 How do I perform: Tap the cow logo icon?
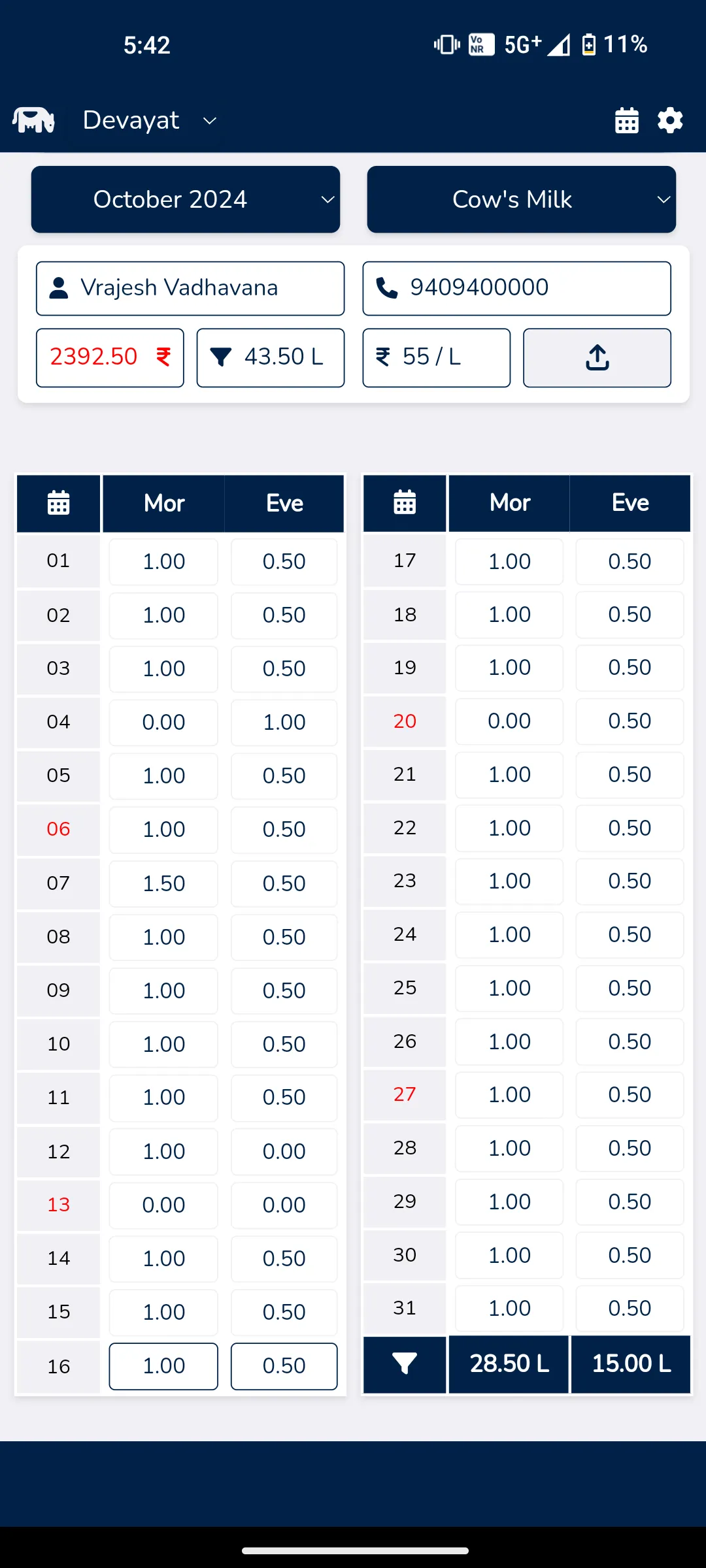(33, 120)
